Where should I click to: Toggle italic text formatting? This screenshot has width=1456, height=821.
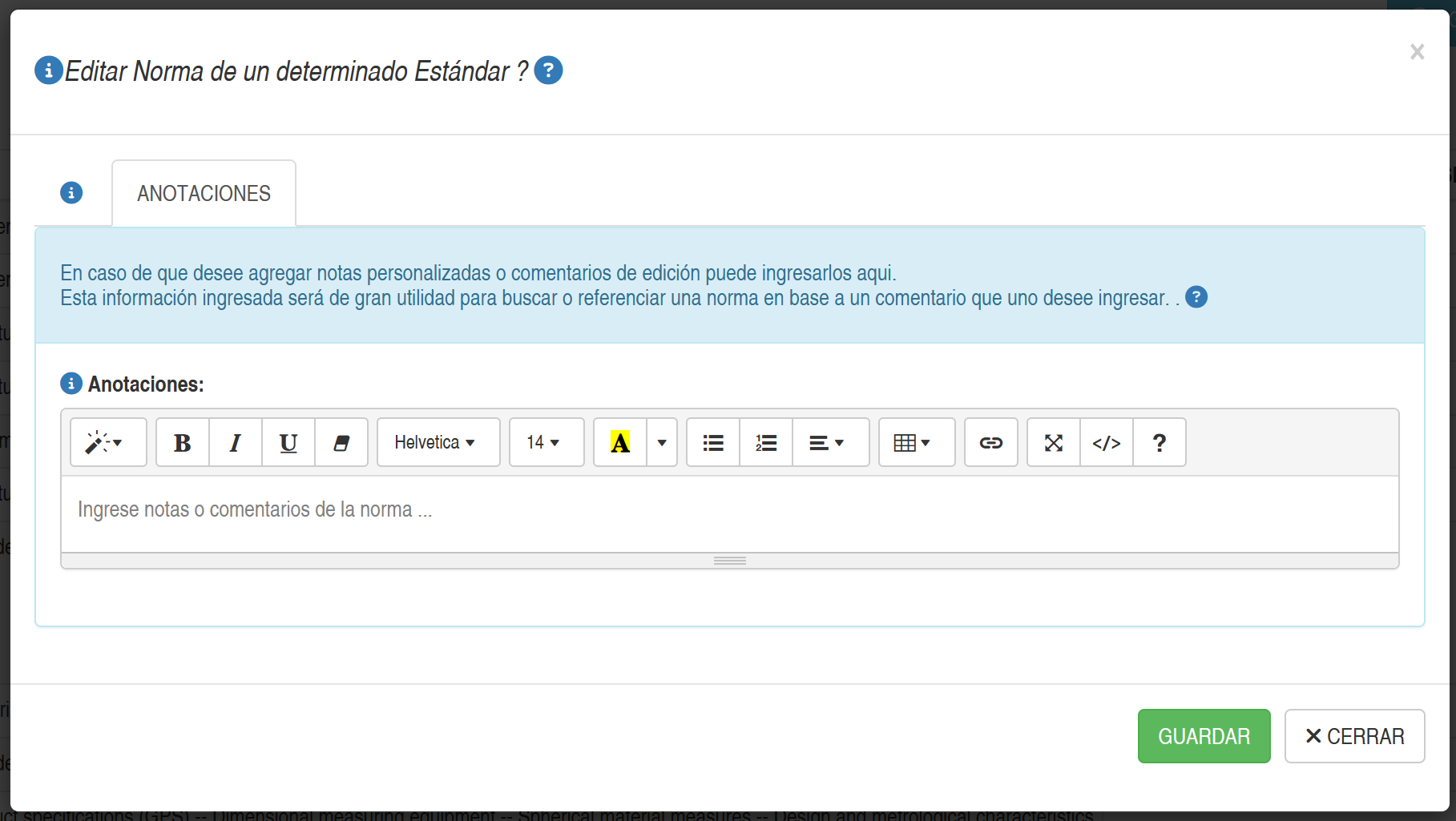236,443
